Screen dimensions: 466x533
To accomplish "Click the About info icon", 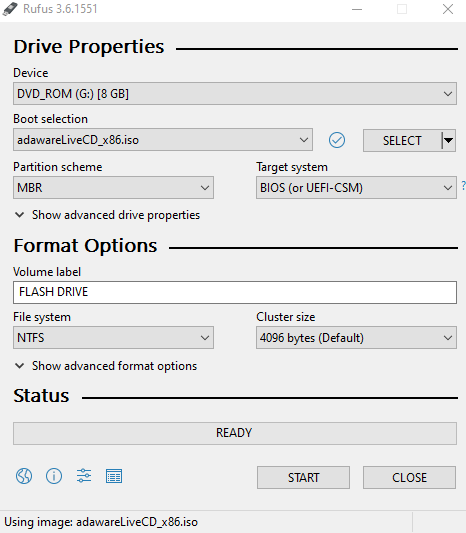I will coord(54,476).
